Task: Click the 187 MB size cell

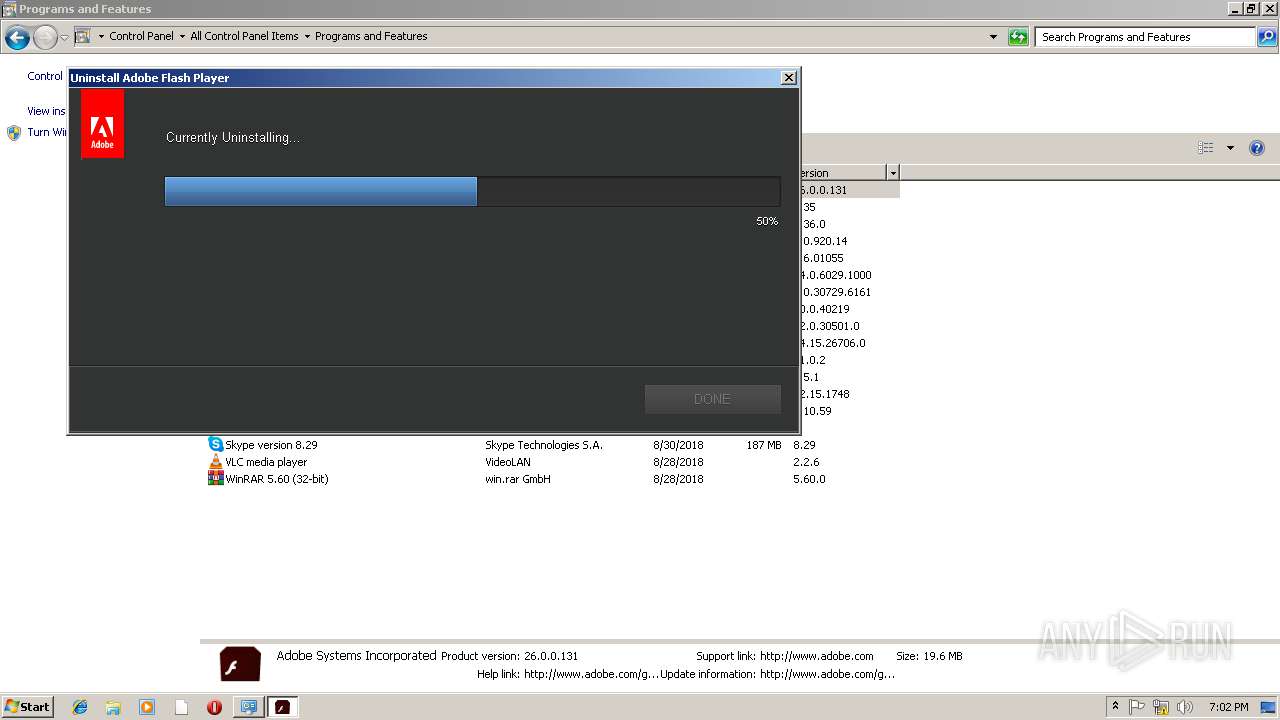Action: point(764,445)
